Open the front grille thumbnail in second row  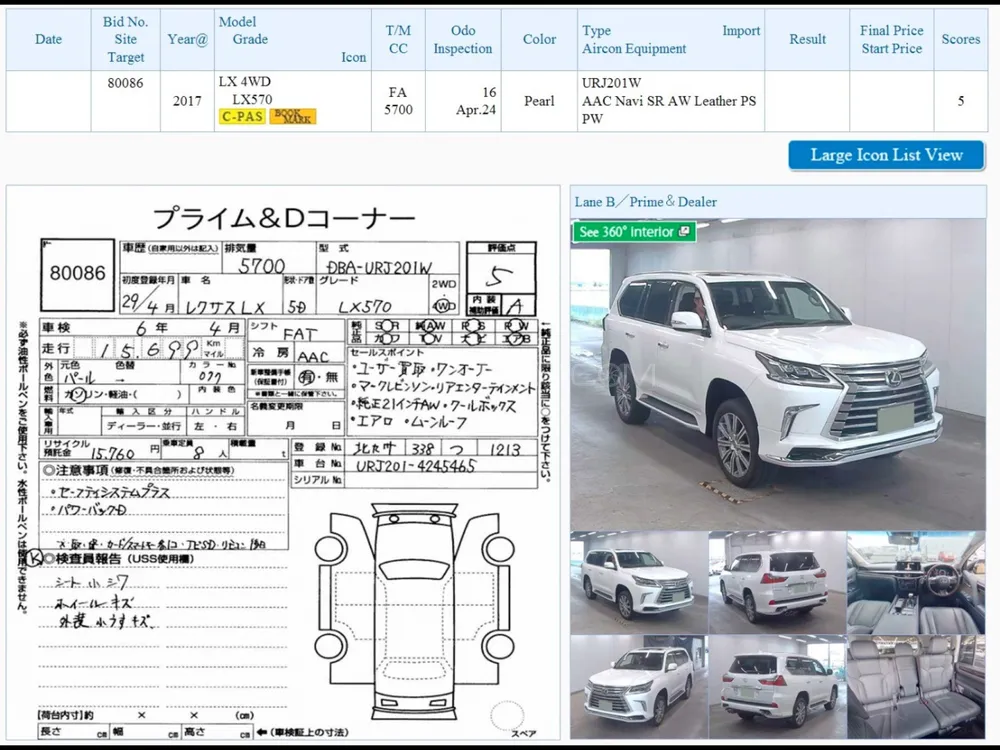(x=639, y=688)
